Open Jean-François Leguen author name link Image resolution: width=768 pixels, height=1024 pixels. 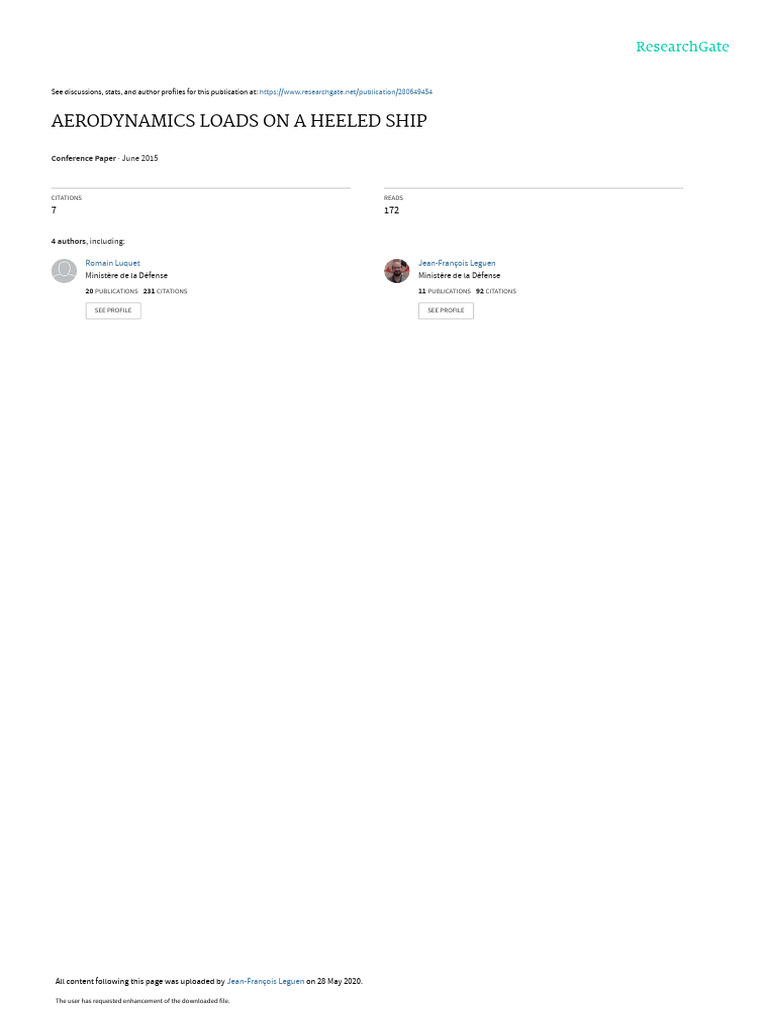click(456, 263)
